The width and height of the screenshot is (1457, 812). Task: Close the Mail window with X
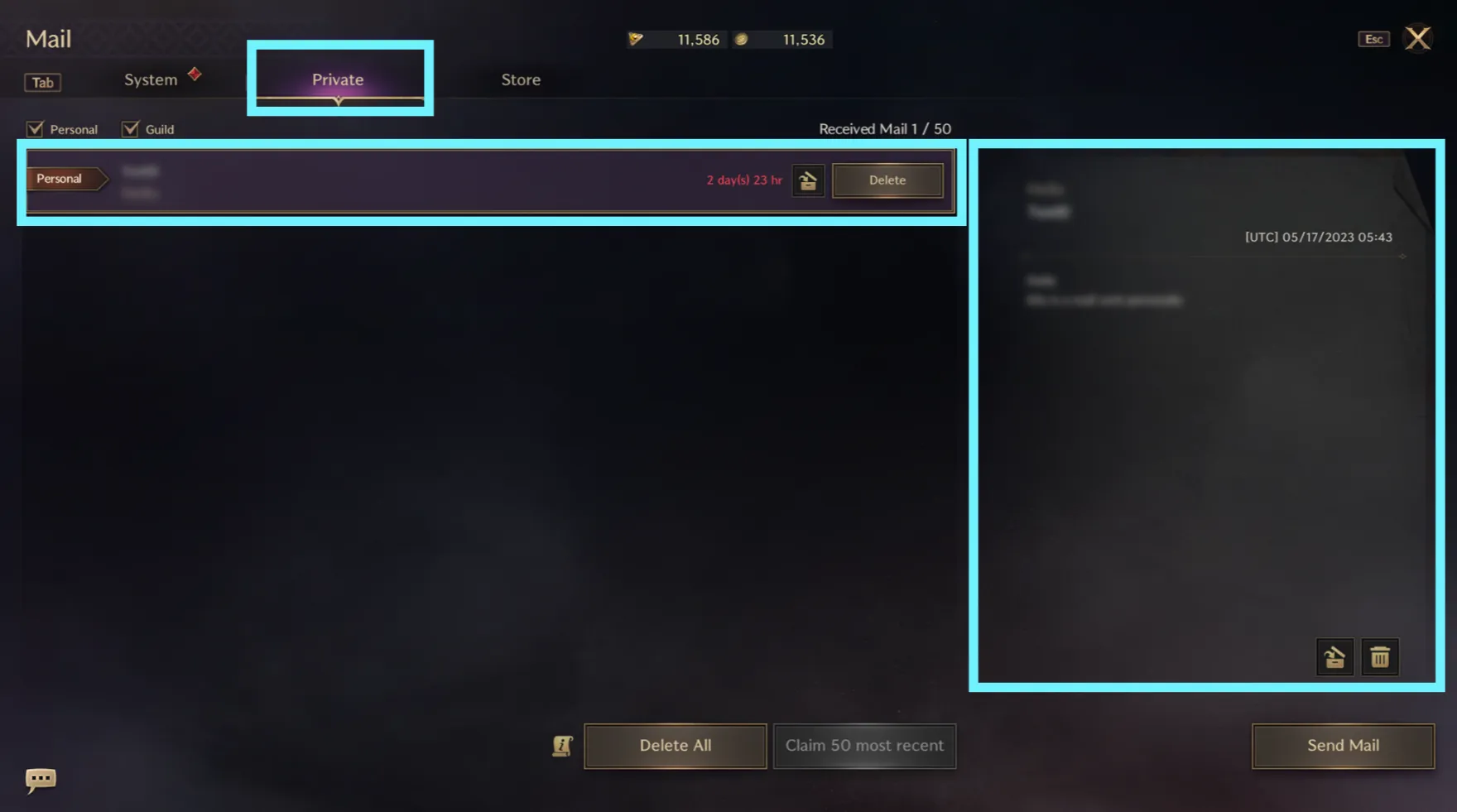1418,38
